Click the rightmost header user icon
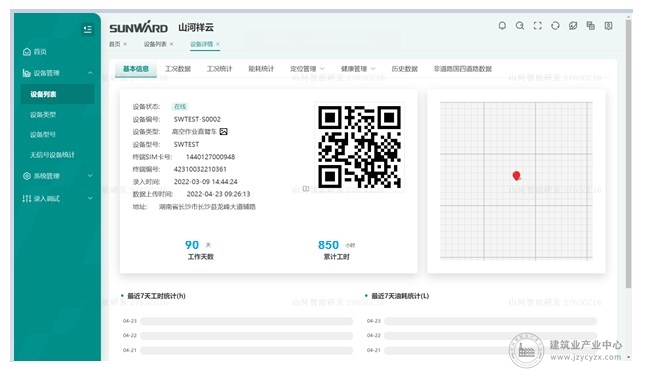 coord(608,26)
